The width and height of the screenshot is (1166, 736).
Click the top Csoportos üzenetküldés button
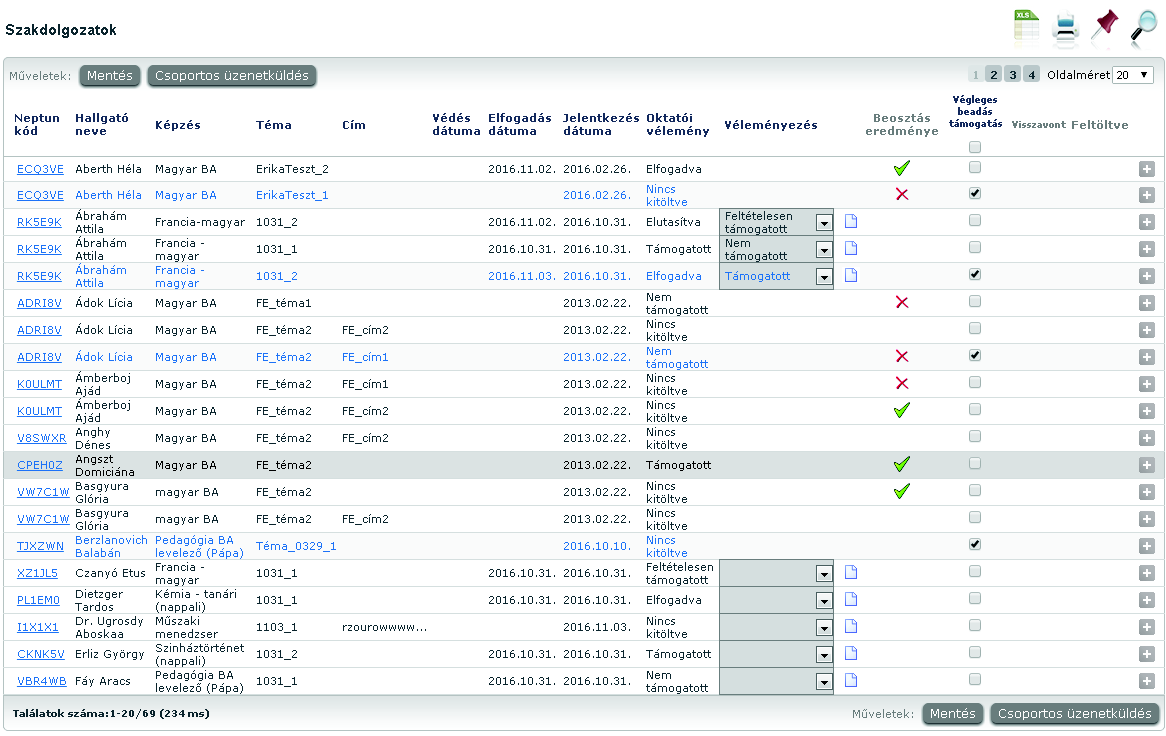[x=231, y=76]
